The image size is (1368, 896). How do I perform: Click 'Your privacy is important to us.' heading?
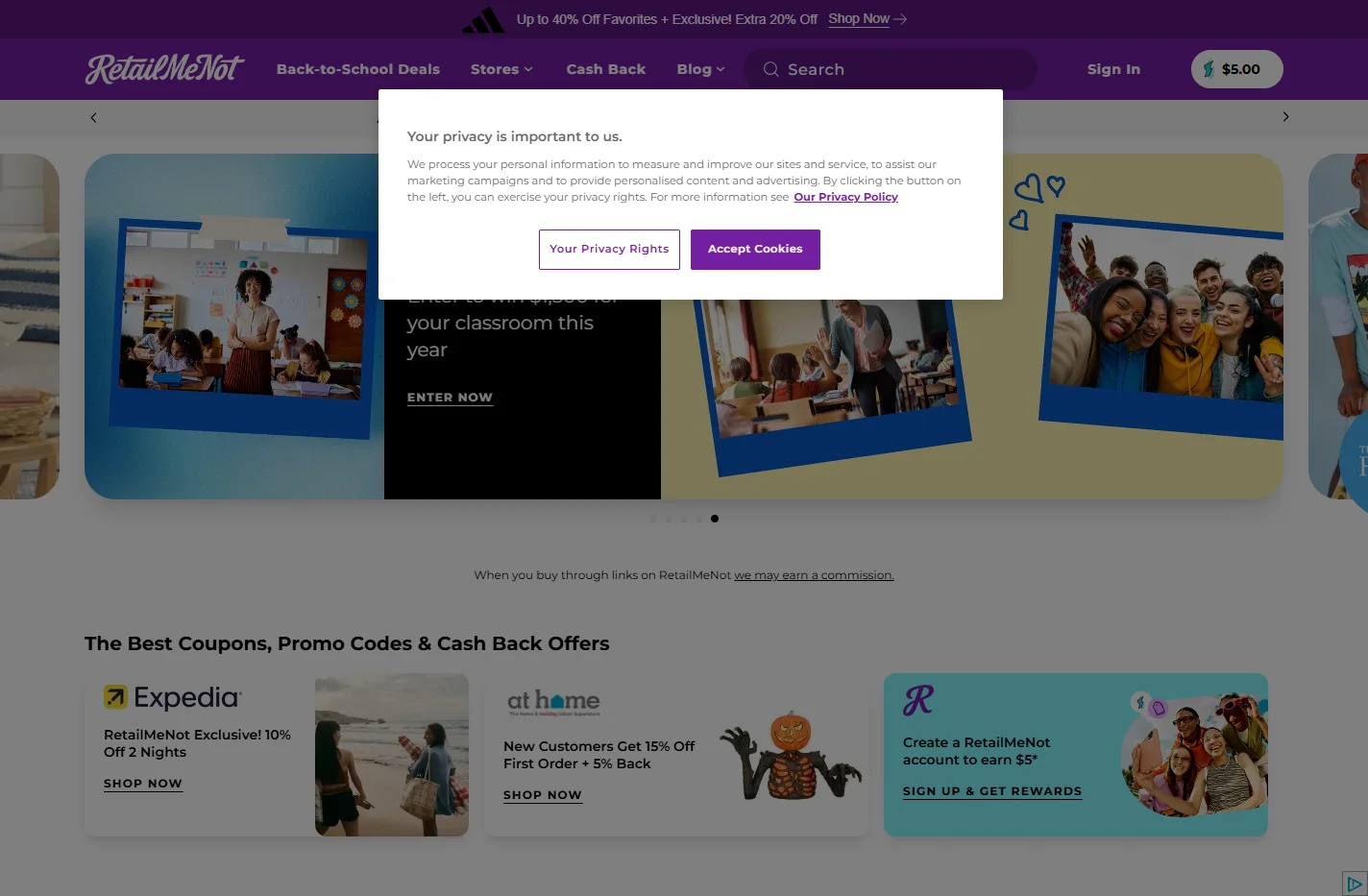click(x=514, y=136)
